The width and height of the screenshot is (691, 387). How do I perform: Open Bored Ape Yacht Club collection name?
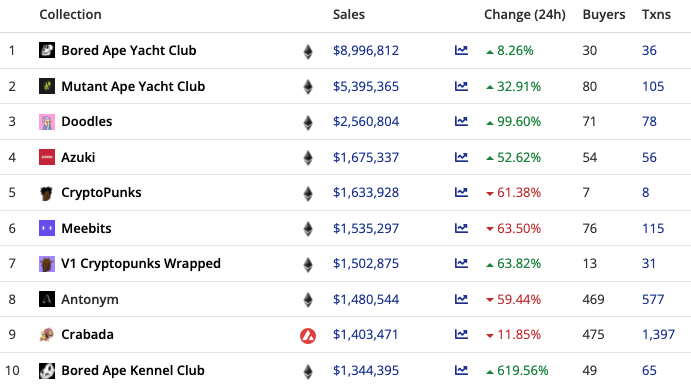[129, 50]
